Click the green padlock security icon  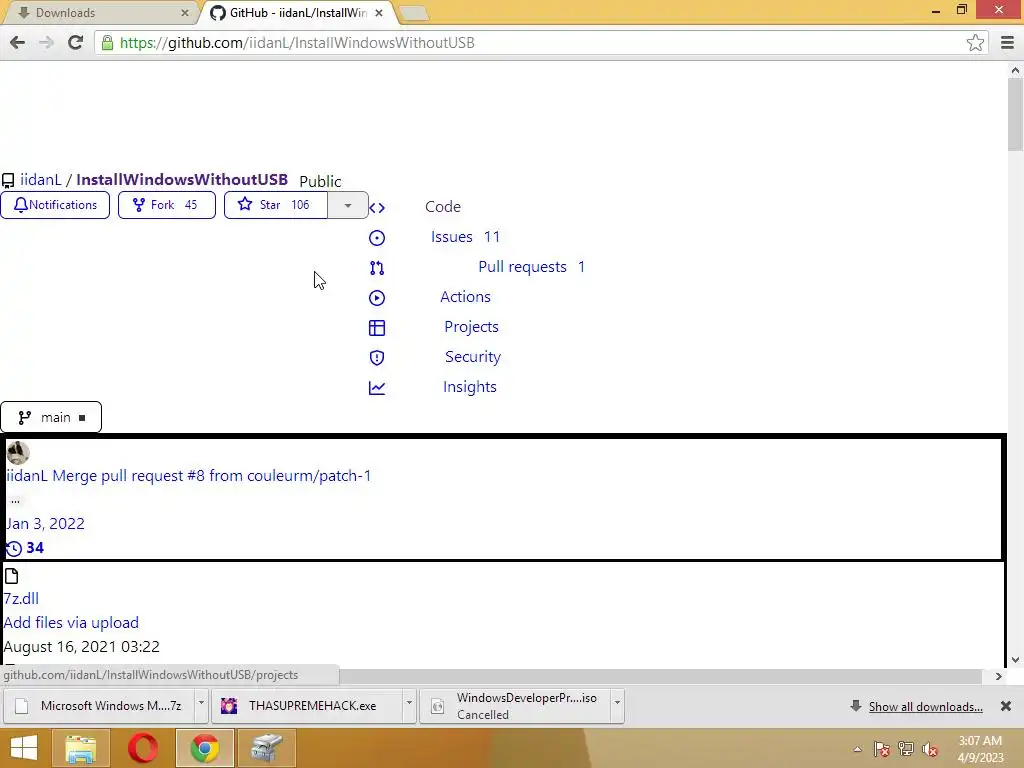(x=107, y=43)
